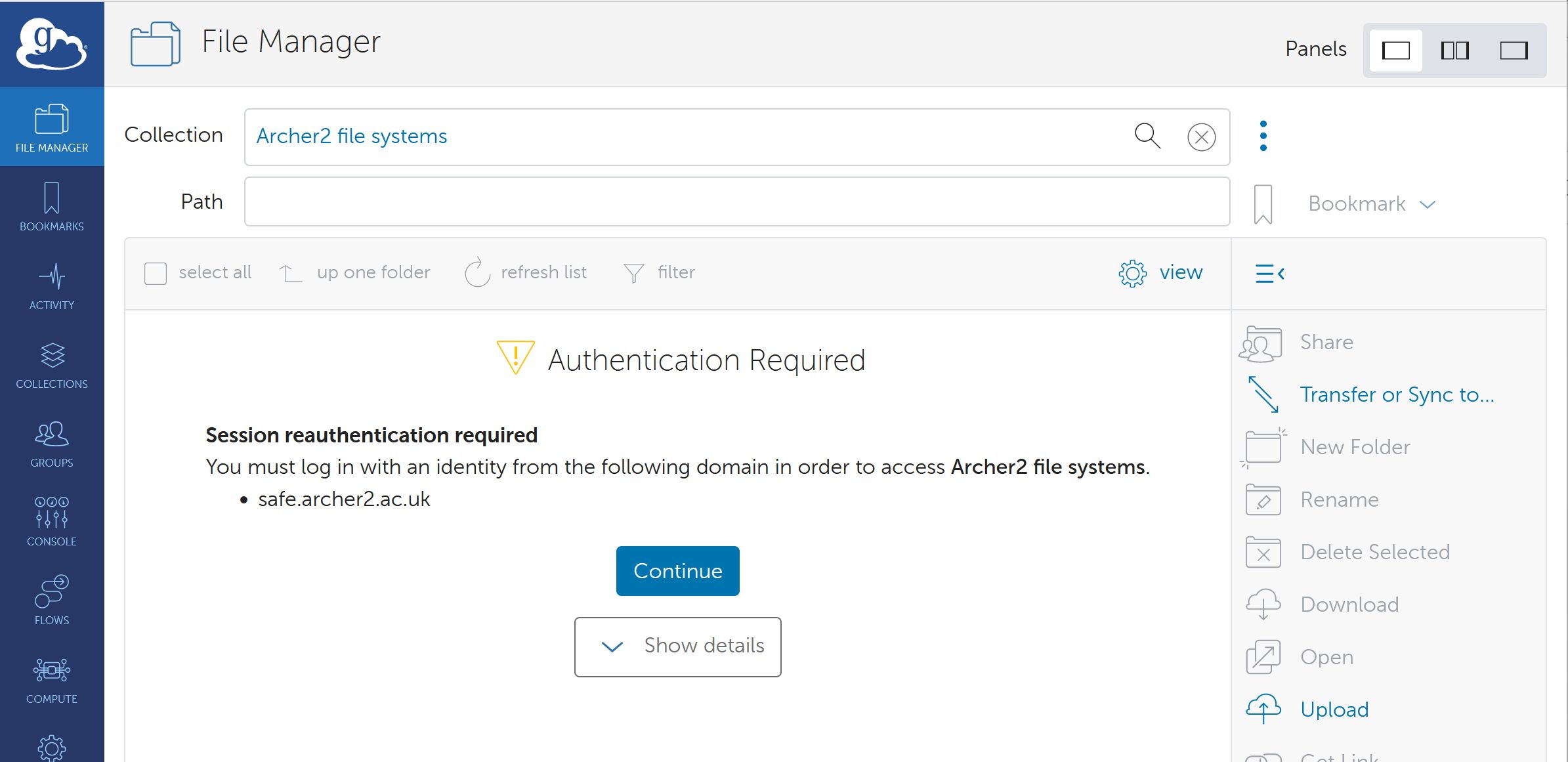Click Session reauthentication required heading
The image size is (1568, 762).
point(371,435)
